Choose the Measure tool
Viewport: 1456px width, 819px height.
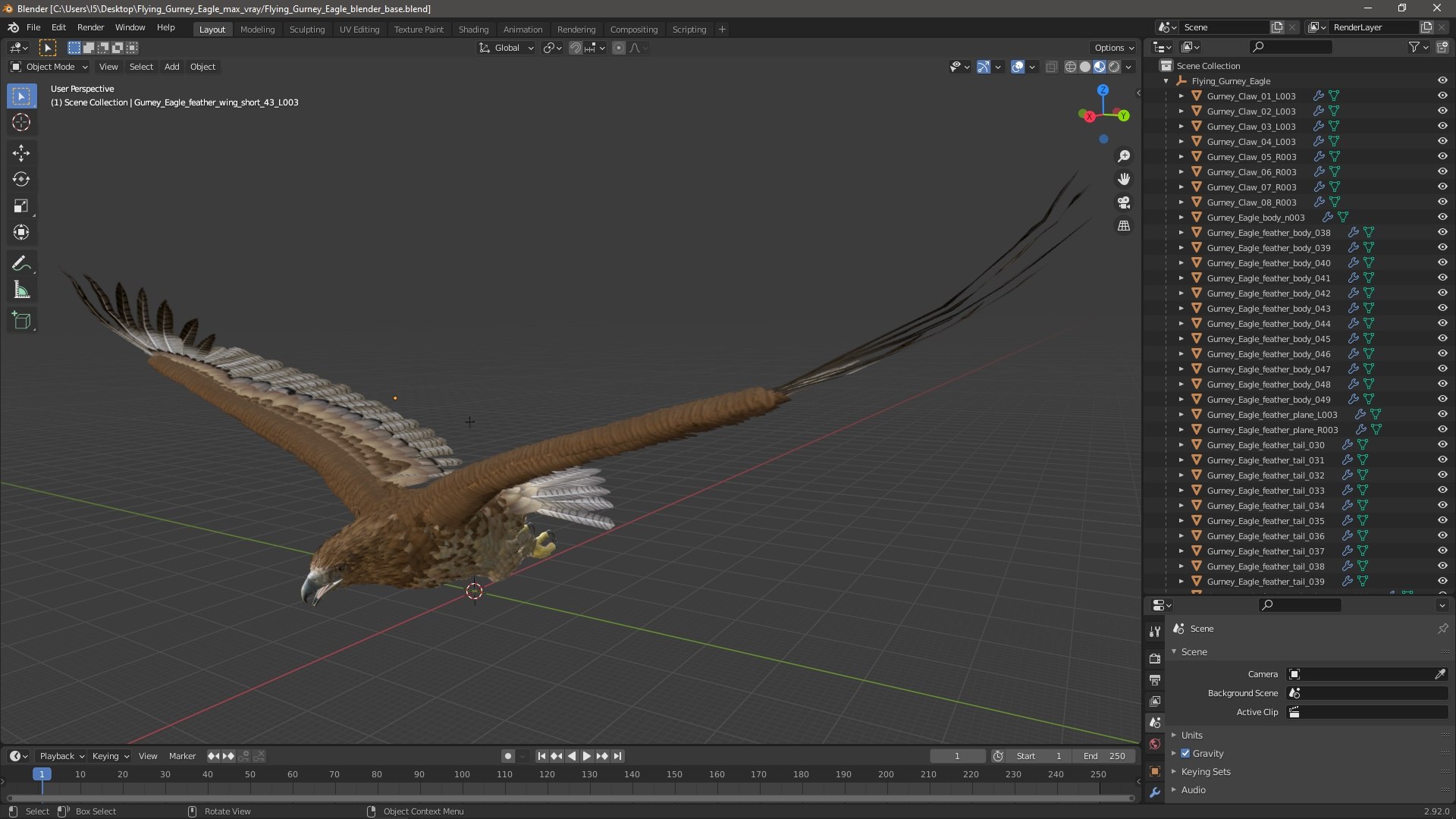click(21, 290)
